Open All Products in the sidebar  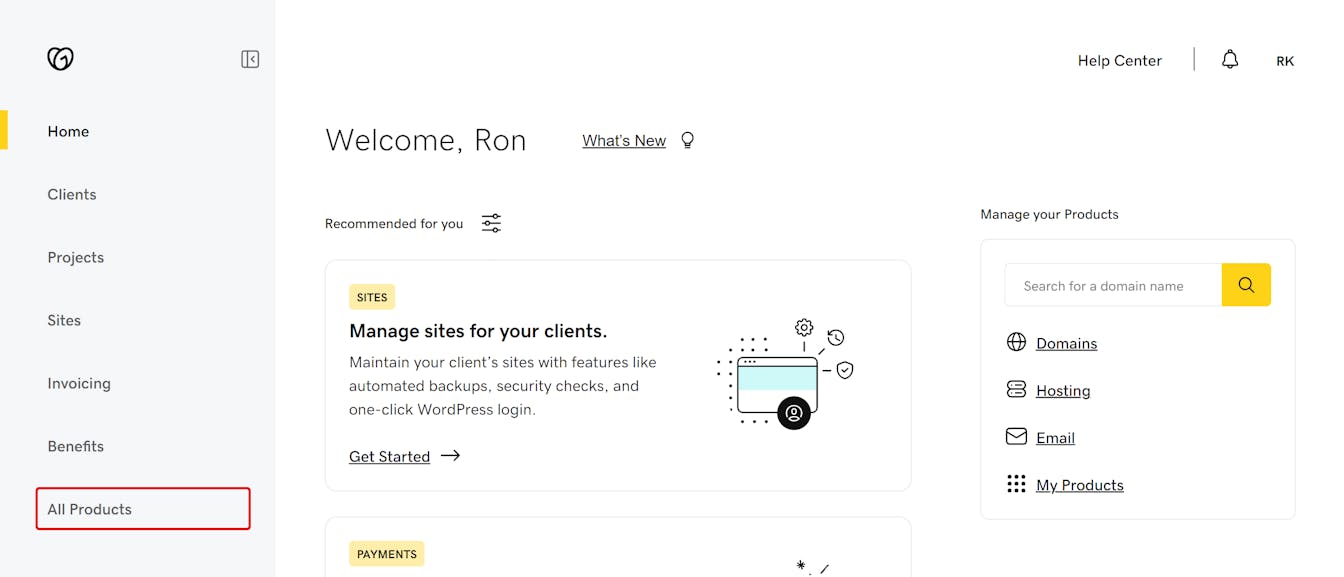click(x=90, y=509)
